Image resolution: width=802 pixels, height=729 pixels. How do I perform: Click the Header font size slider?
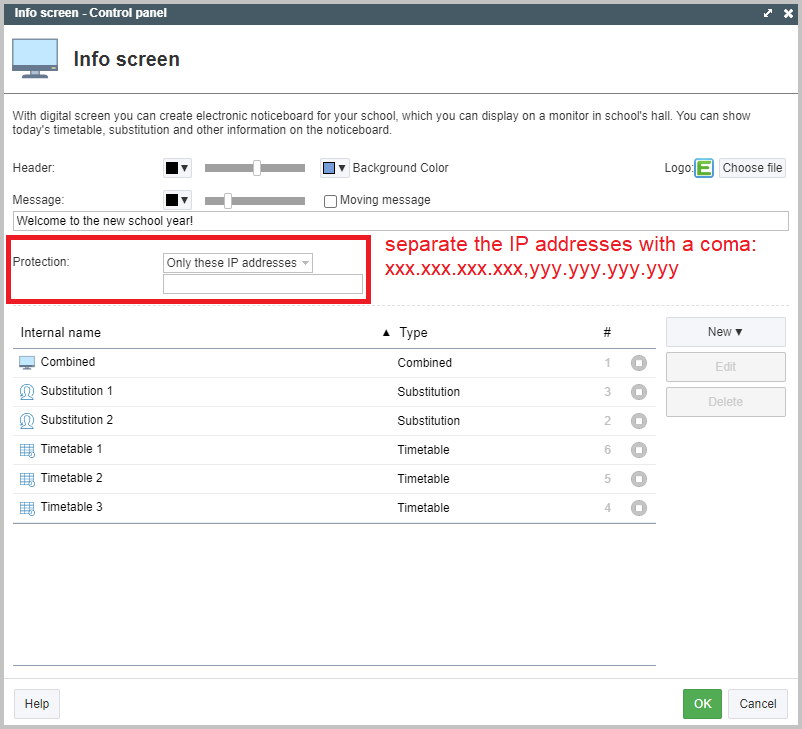point(255,168)
